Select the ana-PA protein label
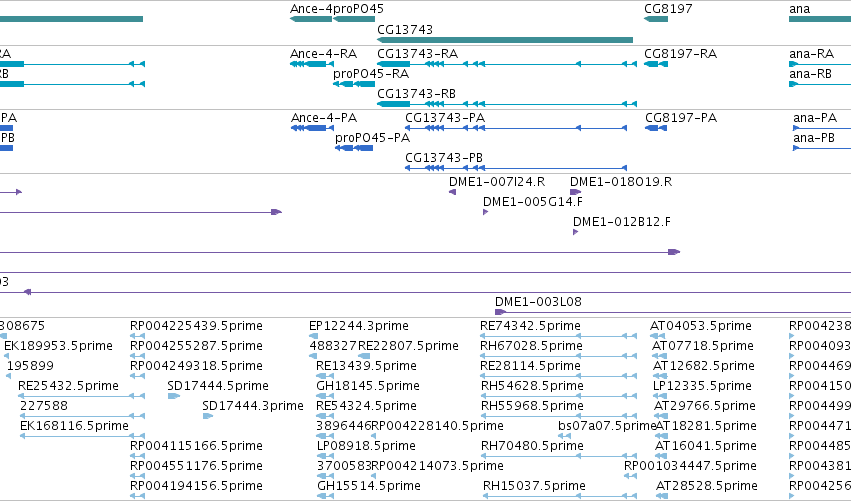Viewport: 851px width, 501px height. [x=815, y=118]
